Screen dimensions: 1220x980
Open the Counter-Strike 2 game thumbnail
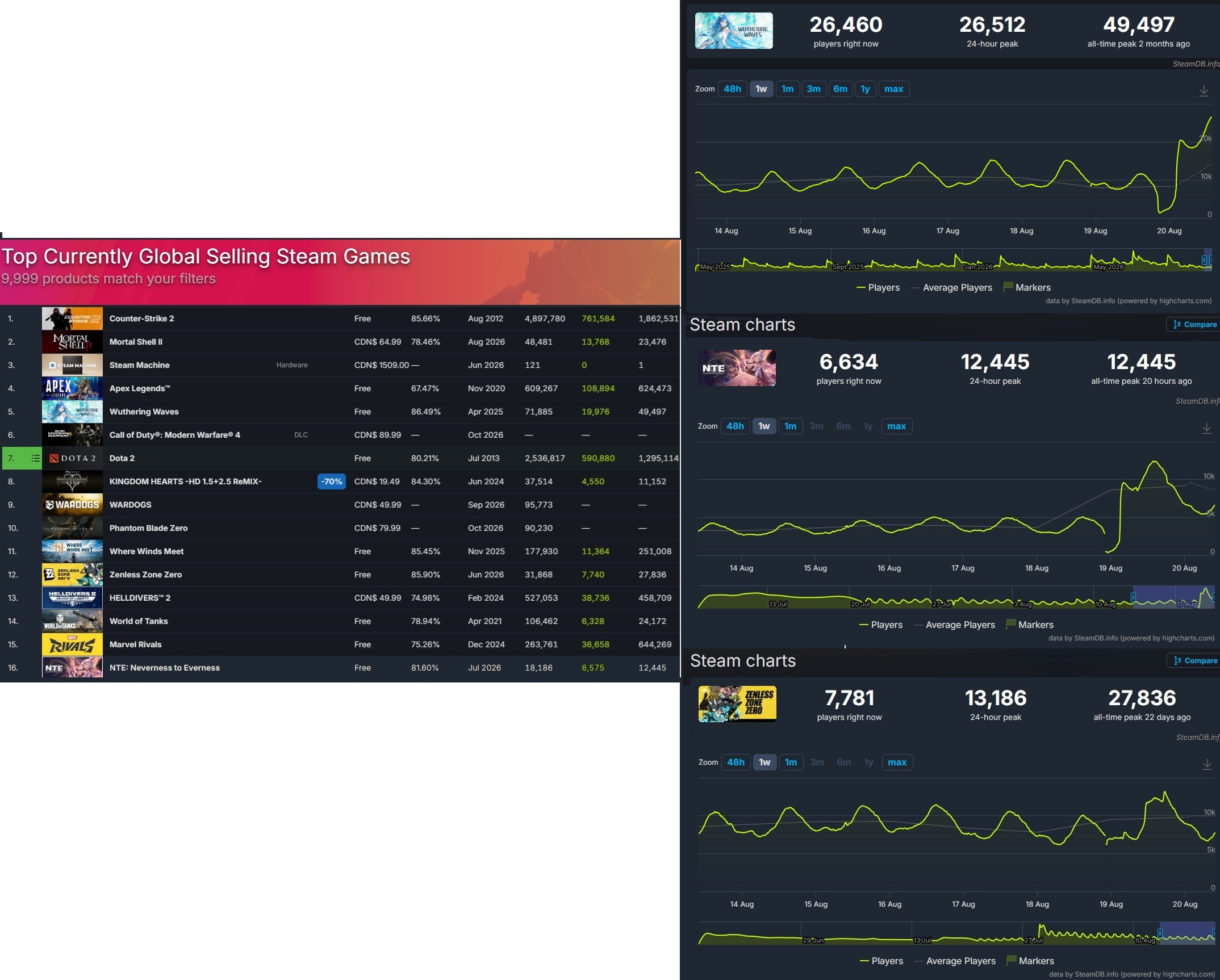[72, 319]
